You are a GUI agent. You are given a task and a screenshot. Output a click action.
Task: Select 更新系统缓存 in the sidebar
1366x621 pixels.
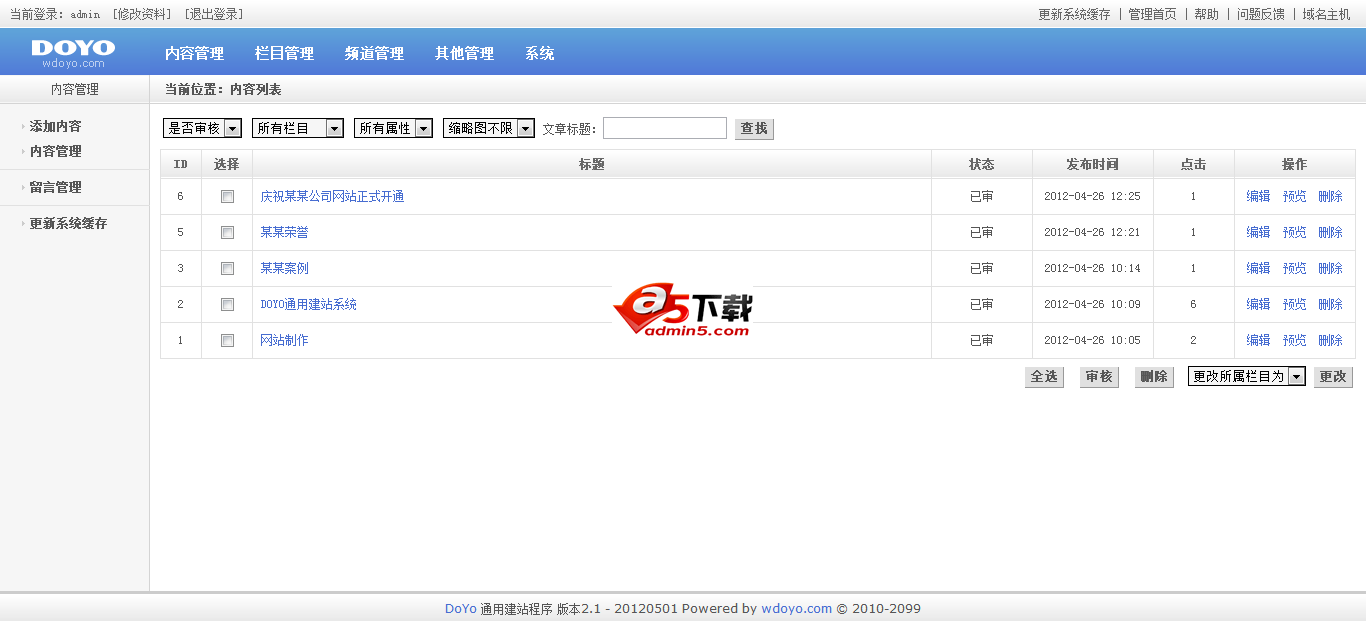[x=68, y=224]
